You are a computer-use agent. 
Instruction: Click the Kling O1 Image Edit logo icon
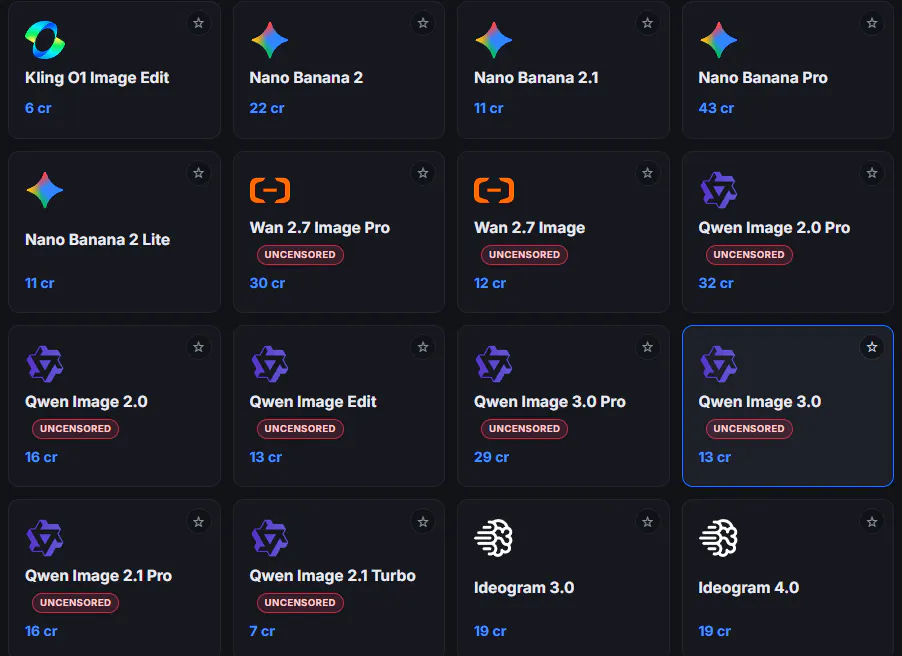click(x=45, y=40)
